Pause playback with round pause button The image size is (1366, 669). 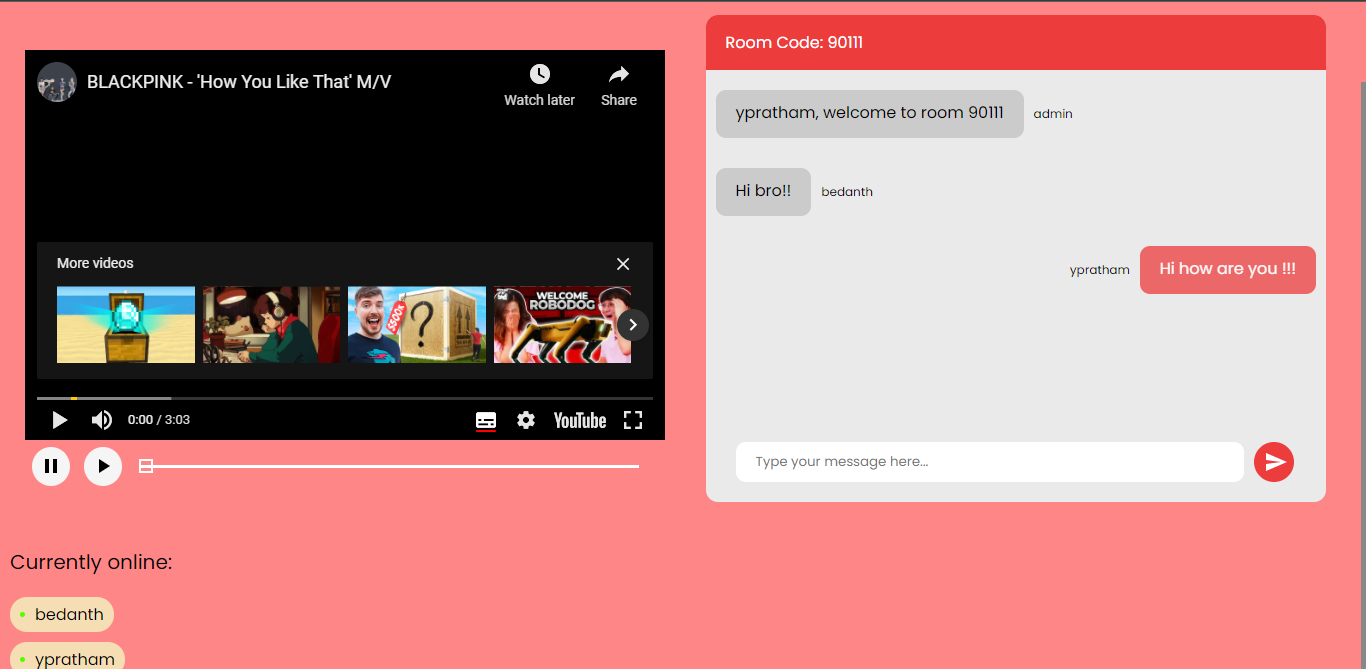tap(51, 466)
